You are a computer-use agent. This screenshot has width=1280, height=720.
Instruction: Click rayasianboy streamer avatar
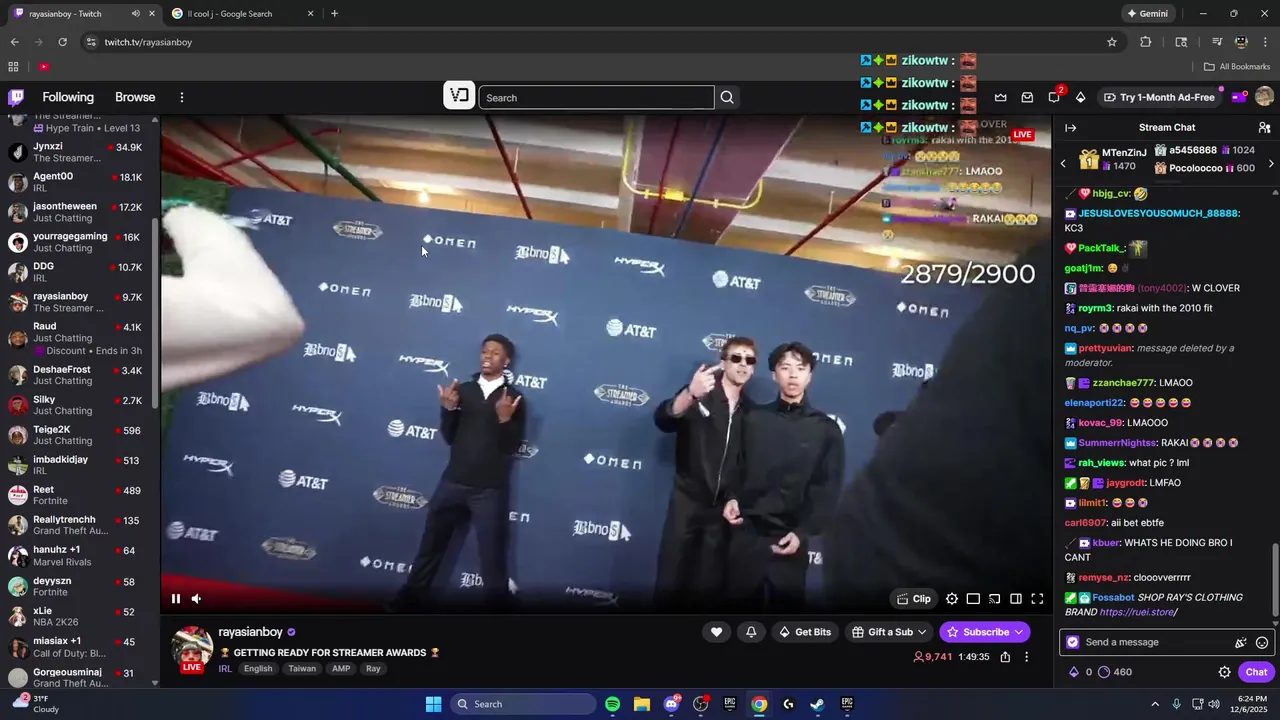pos(191,648)
